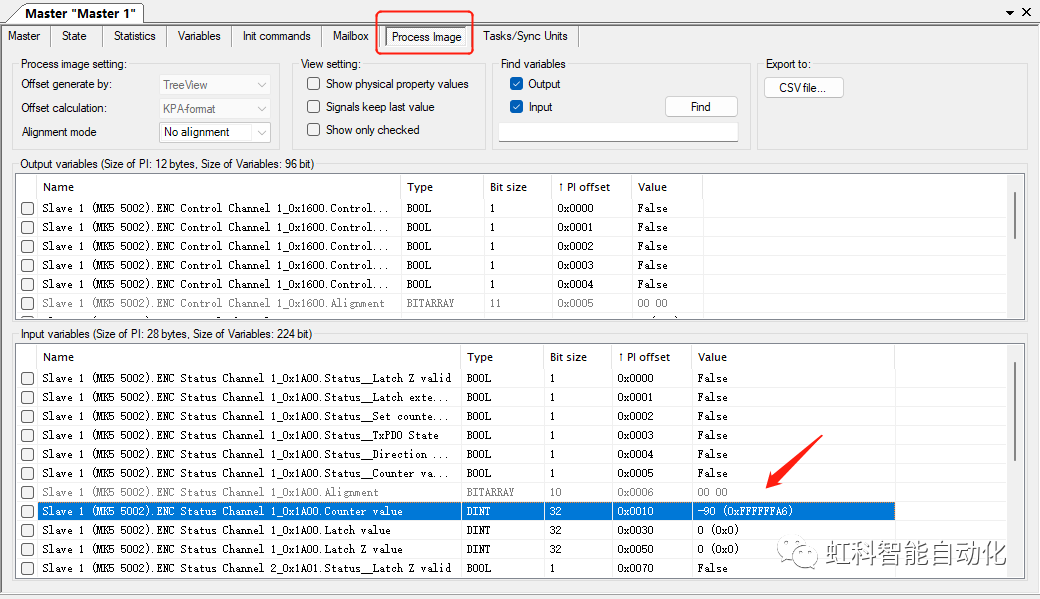The image size is (1040, 599).
Task: Check the Status__TxPDO State row checkbox
Action: [x=27, y=435]
